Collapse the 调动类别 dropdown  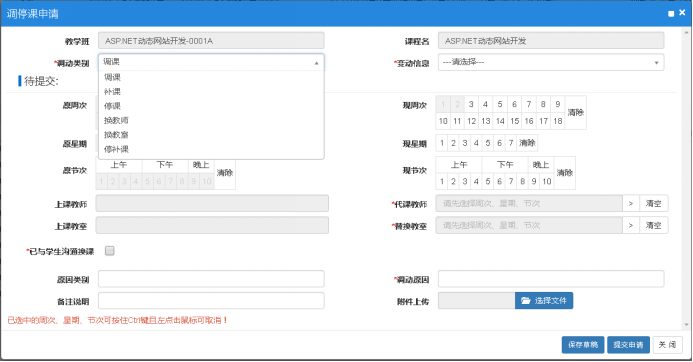[316, 63]
